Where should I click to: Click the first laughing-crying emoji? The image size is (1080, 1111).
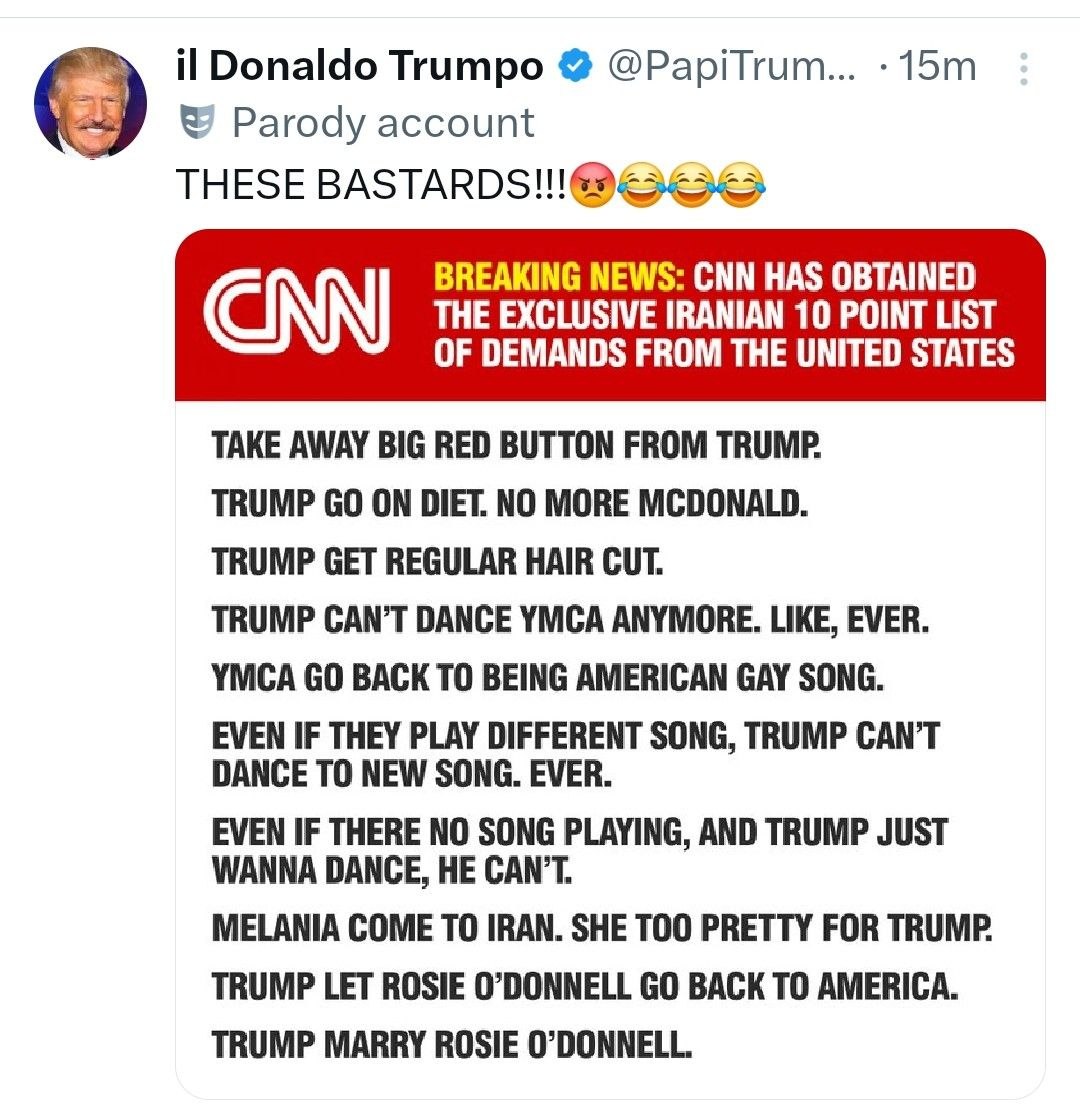[x=641, y=186]
